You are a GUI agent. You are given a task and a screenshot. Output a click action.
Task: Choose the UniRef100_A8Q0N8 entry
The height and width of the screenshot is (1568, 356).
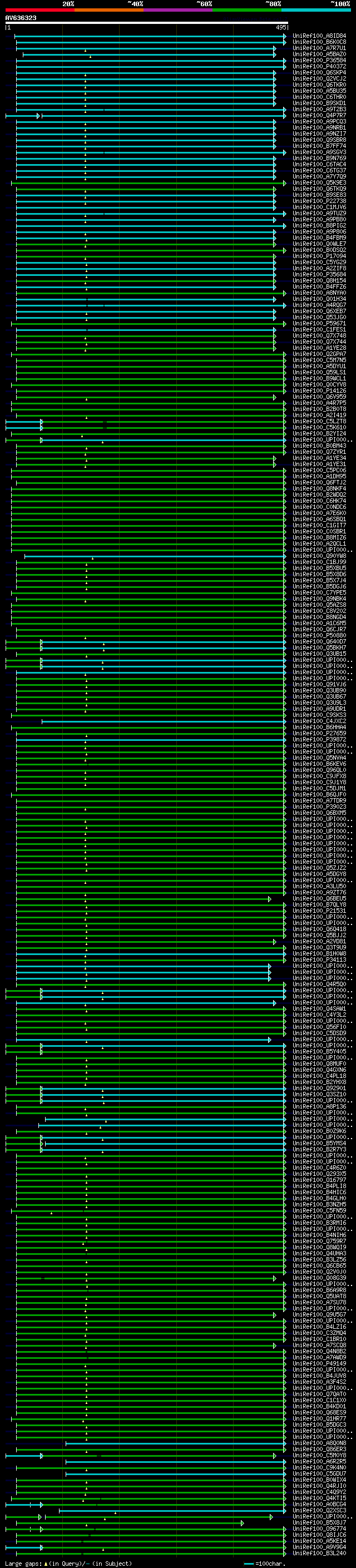click(319, 1443)
